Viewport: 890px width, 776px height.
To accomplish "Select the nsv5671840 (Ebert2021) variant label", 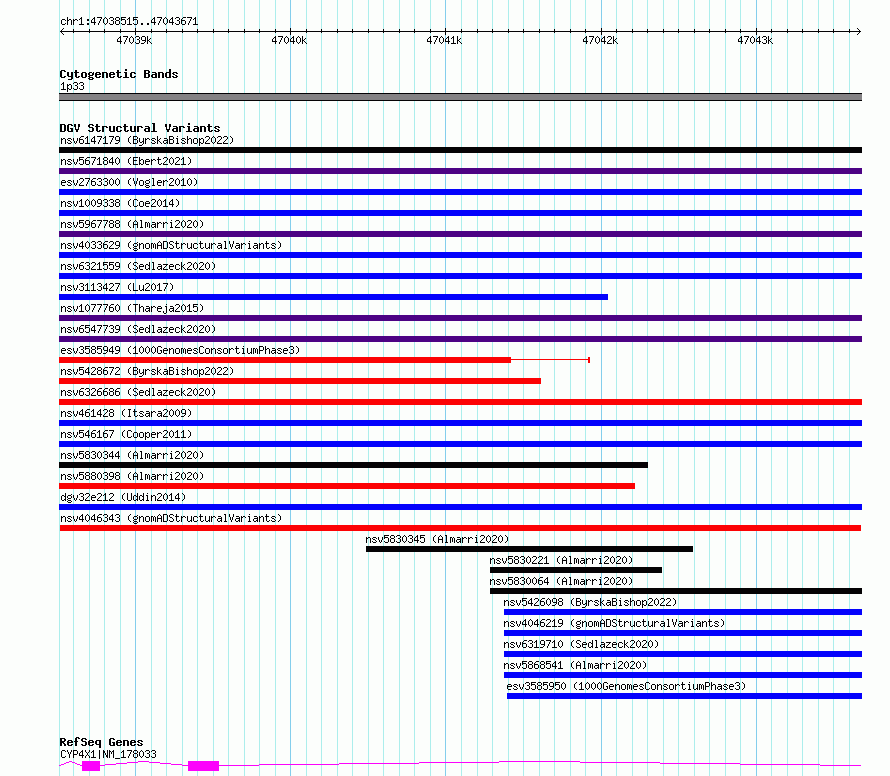I will [126, 161].
